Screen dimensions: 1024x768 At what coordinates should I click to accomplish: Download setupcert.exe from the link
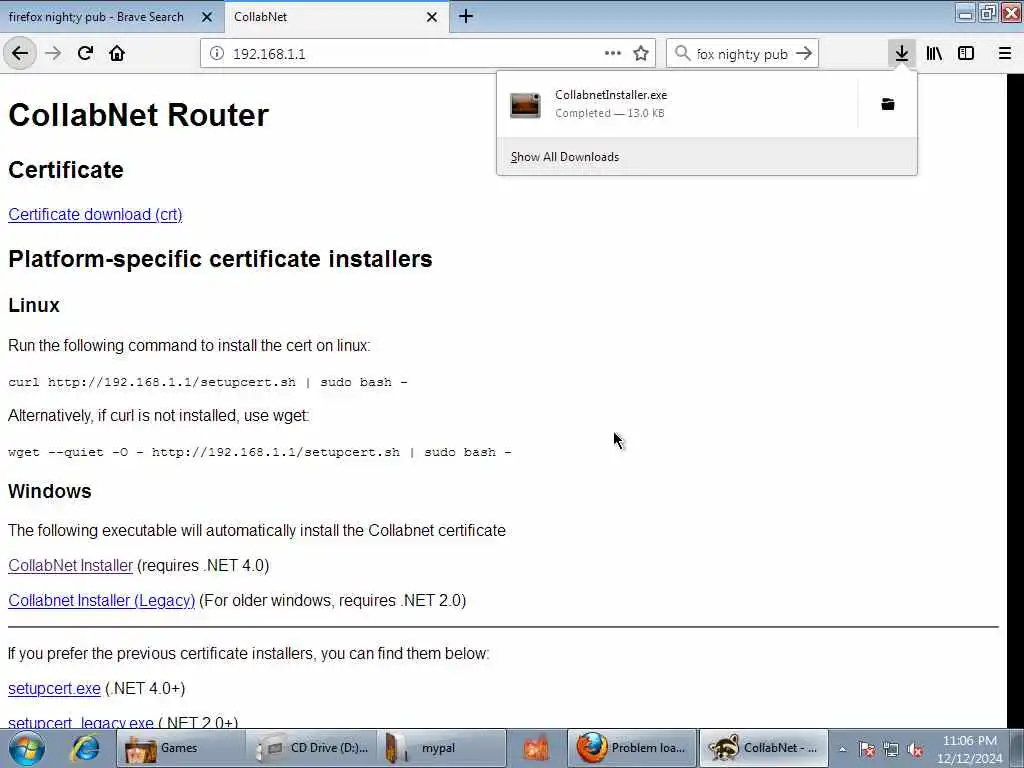coord(54,688)
